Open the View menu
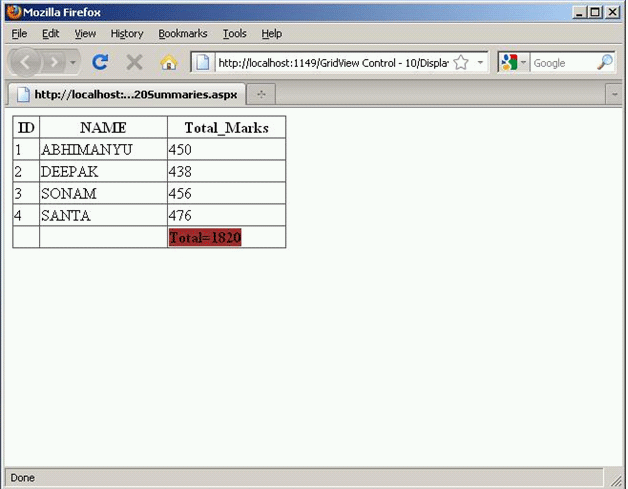This screenshot has height=489, width=628. click(x=85, y=34)
